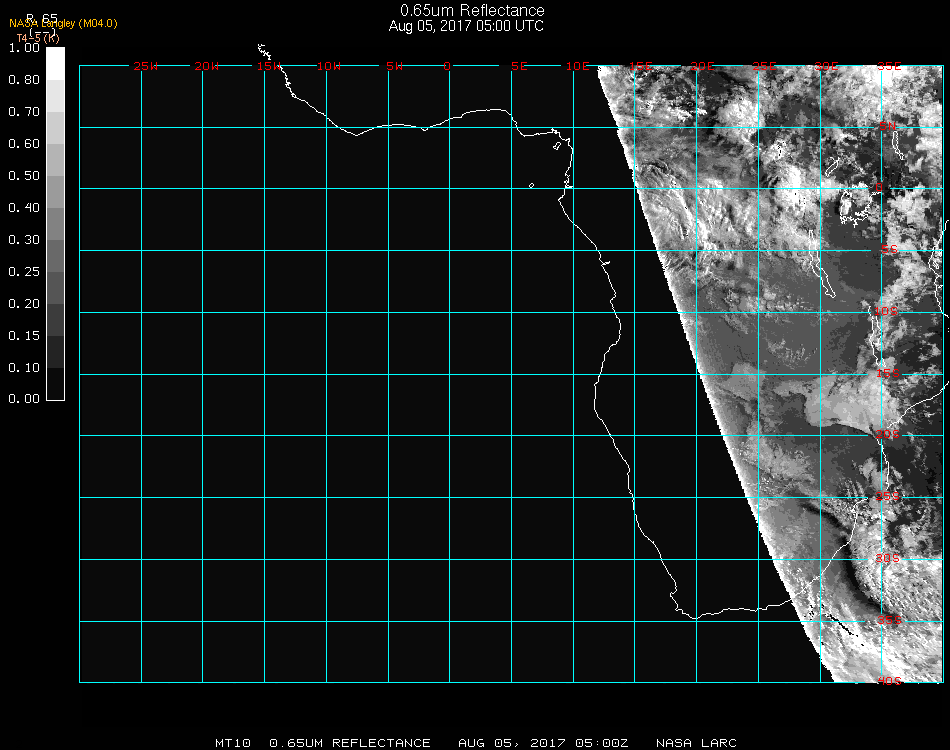Click the 10W longitude label
This screenshot has width=950, height=750.
pyautogui.click(x=329, y=67)
